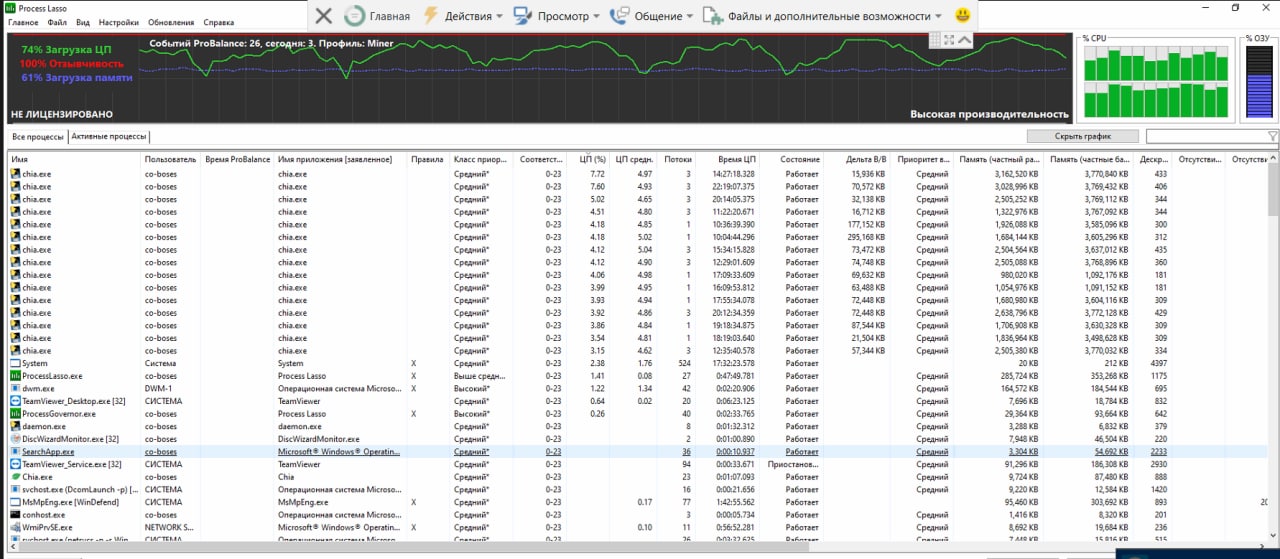Click the 14:27:18.328 CPU time cell
Image resolution: width=1280 pixels, height=559 pixels.
pos(734,174)
